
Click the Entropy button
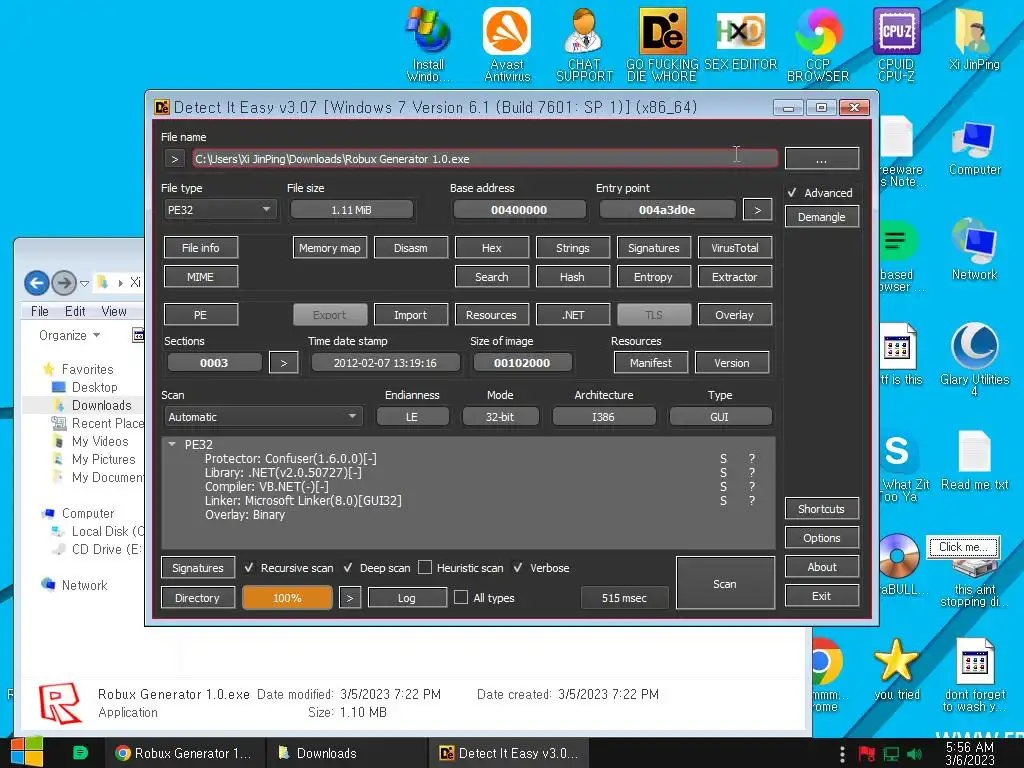click(x=653, y=277)
